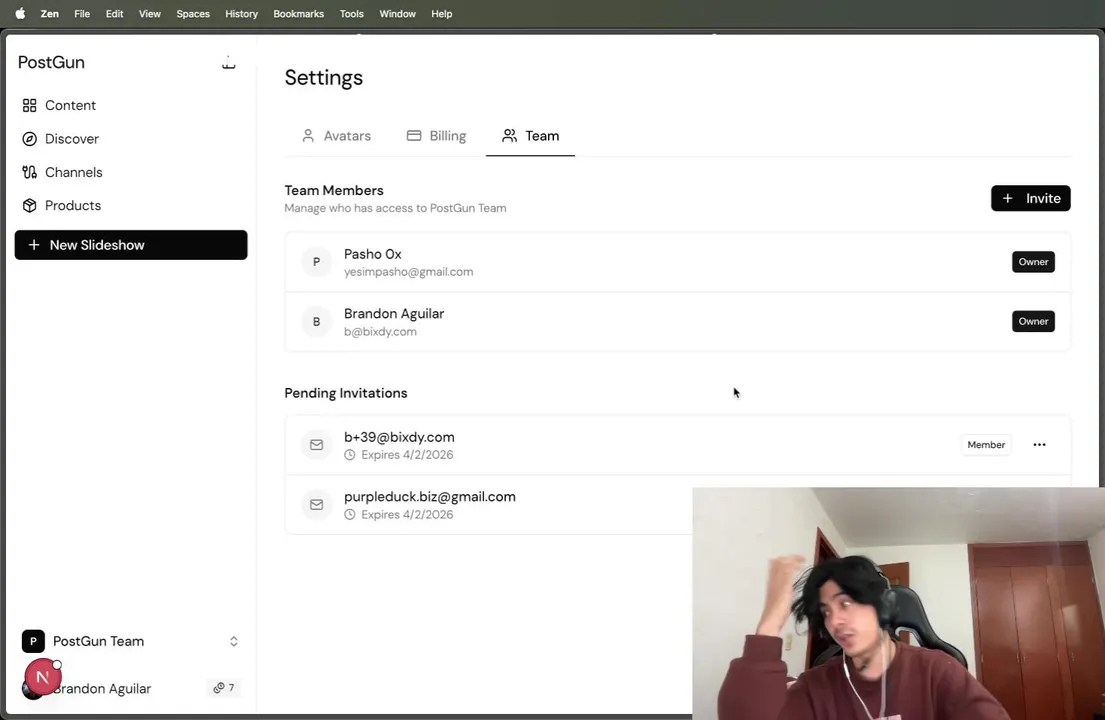
Task: Click the Products box icon
Action: click(x=30, y=205)
